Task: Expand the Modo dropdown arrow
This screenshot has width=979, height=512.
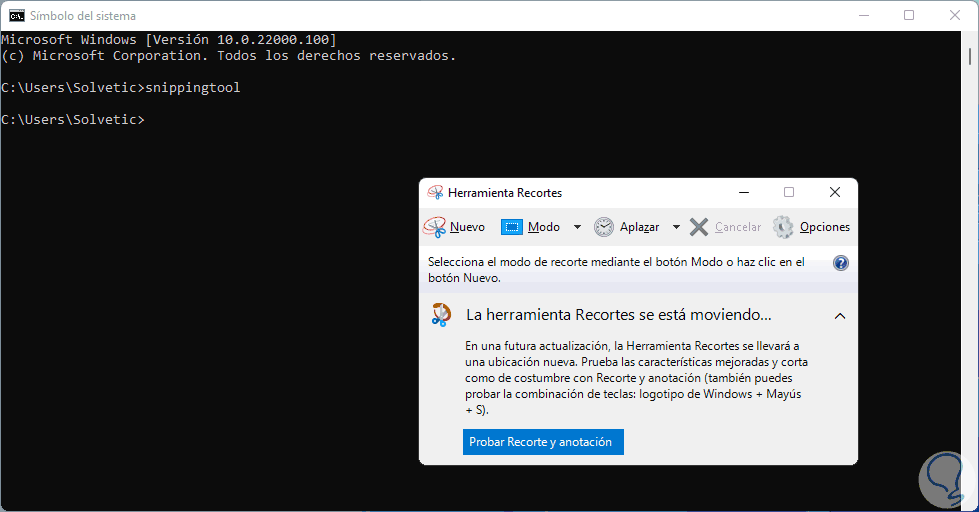Action: pos(578,227)
